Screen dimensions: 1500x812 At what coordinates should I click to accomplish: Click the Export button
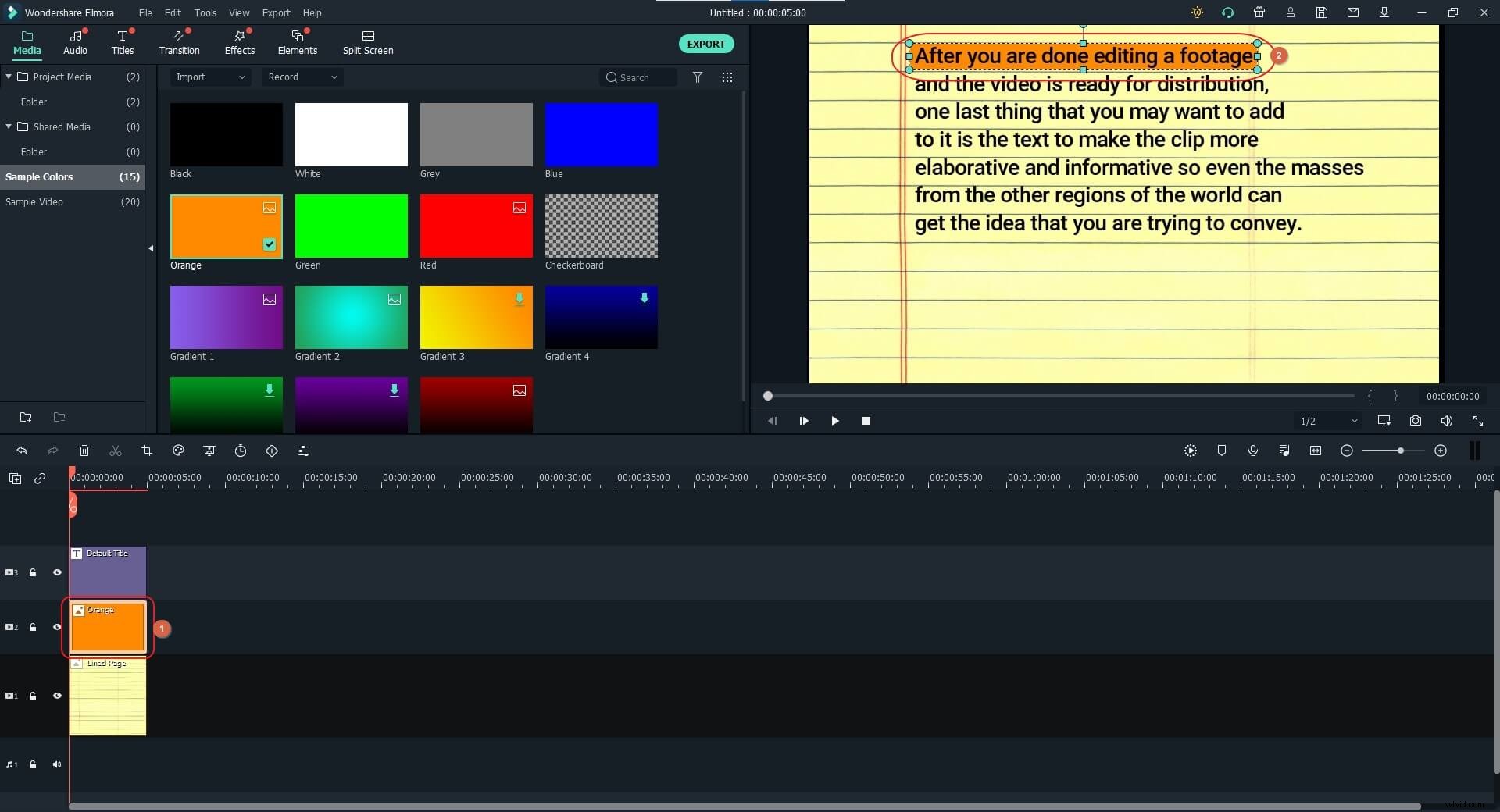tap(705, 44)
